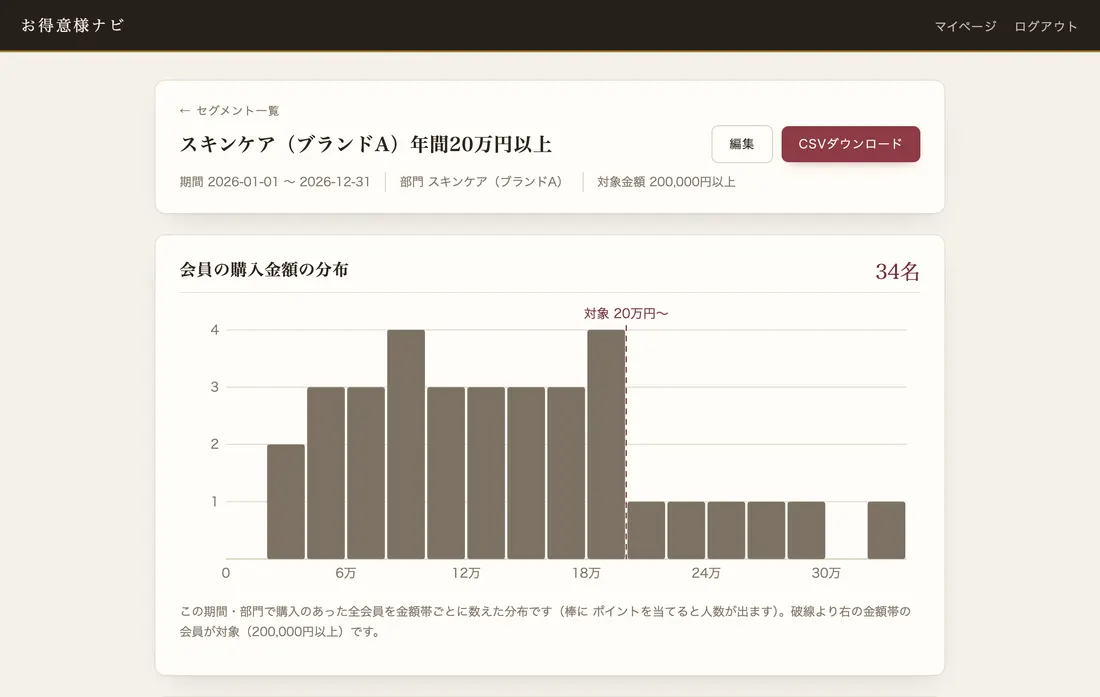This screenshot has height=697, width=1100.
Task: Open マイページ from the header
Action: pyautogui.click(x=965, y=26)
